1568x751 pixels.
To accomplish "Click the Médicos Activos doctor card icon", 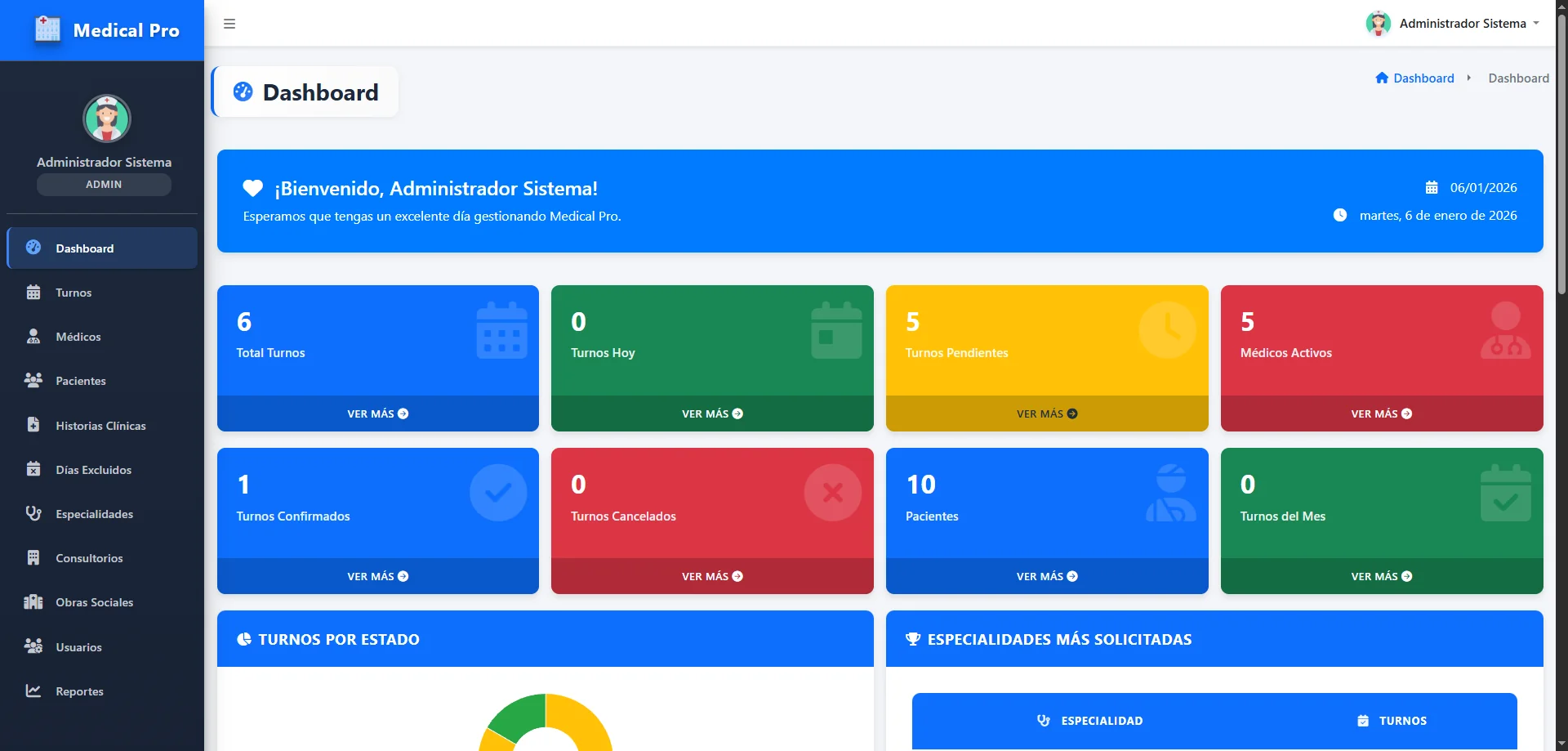I will point(1506,330).
